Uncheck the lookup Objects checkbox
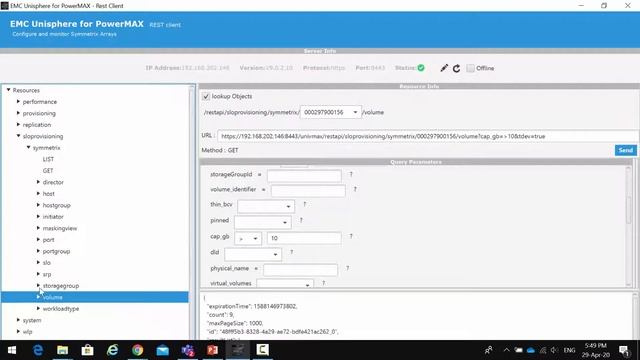Screen dimensions: 640x360 [206, 96]
